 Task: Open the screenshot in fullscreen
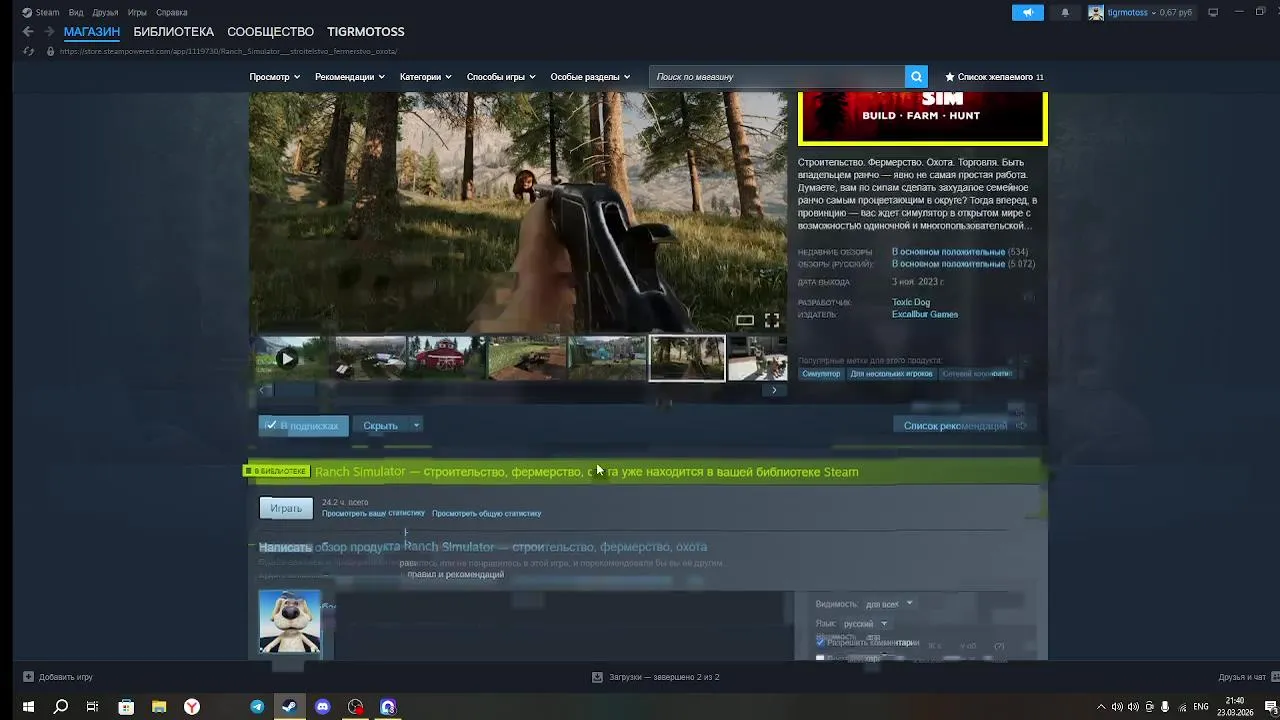tap(772, 320)
